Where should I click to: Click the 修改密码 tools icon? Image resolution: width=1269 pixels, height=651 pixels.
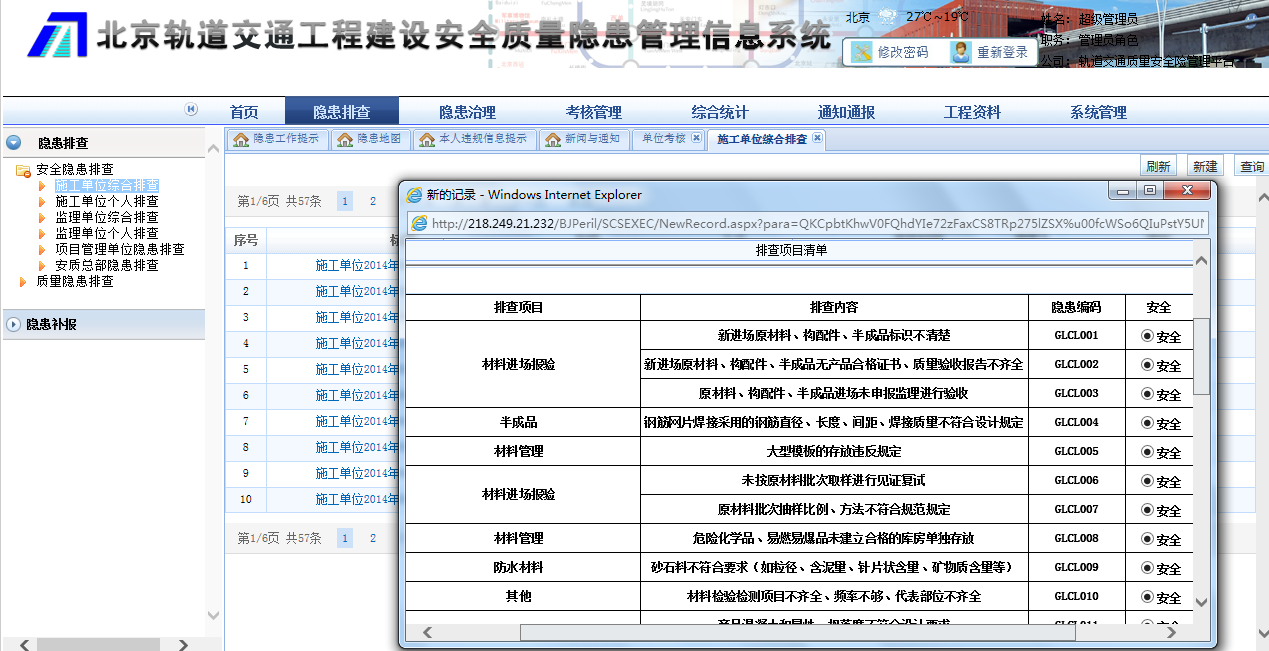click(x=862, y=52)
